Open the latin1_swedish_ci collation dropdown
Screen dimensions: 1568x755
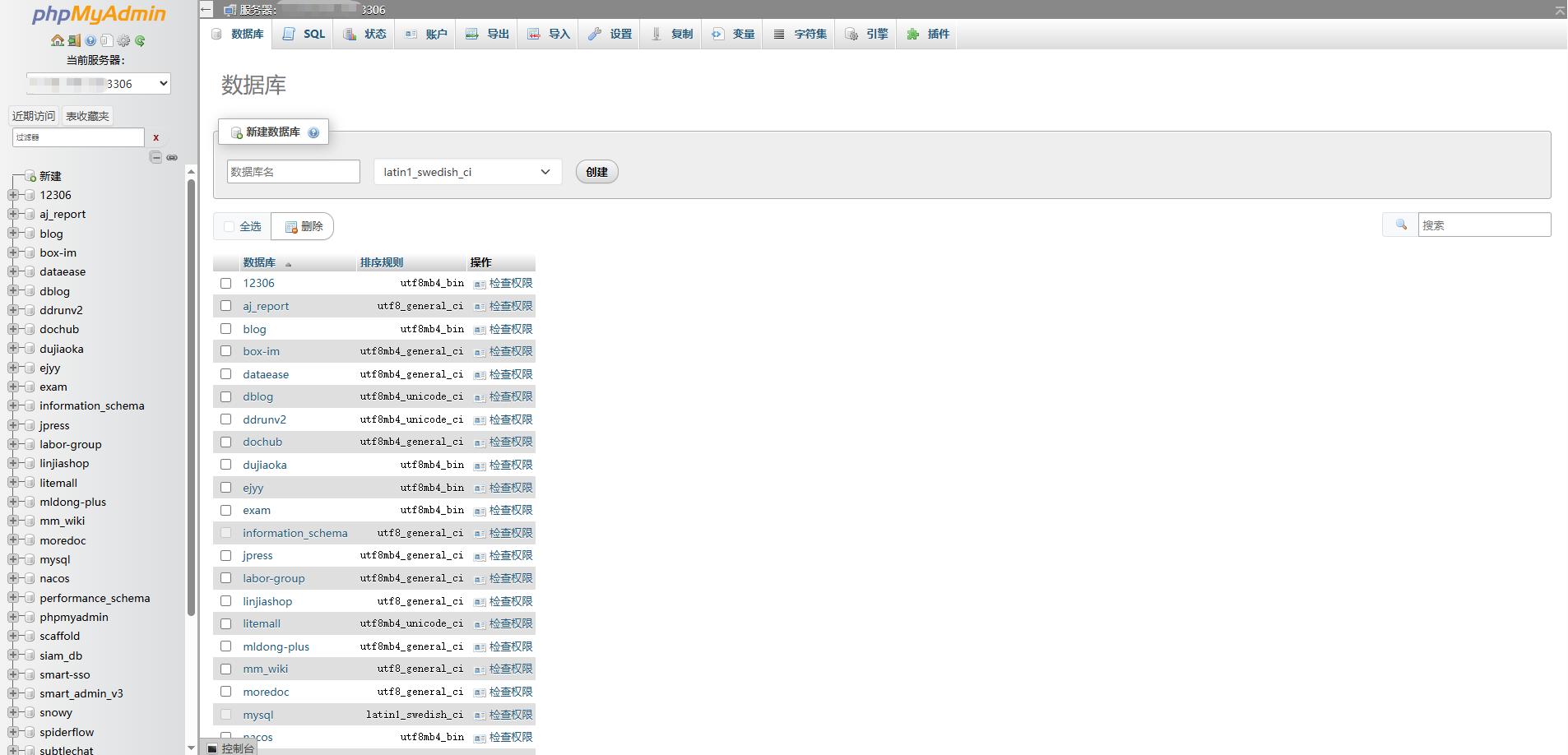coord(468,172)
